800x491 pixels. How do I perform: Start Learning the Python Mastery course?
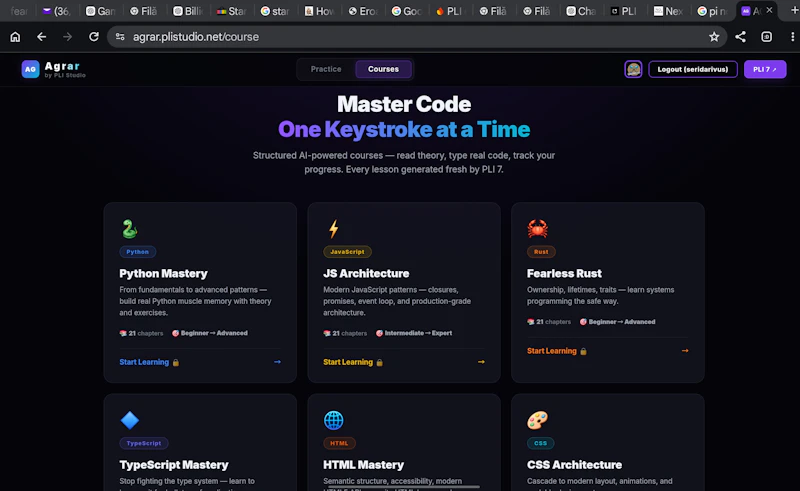pos(144,362)
